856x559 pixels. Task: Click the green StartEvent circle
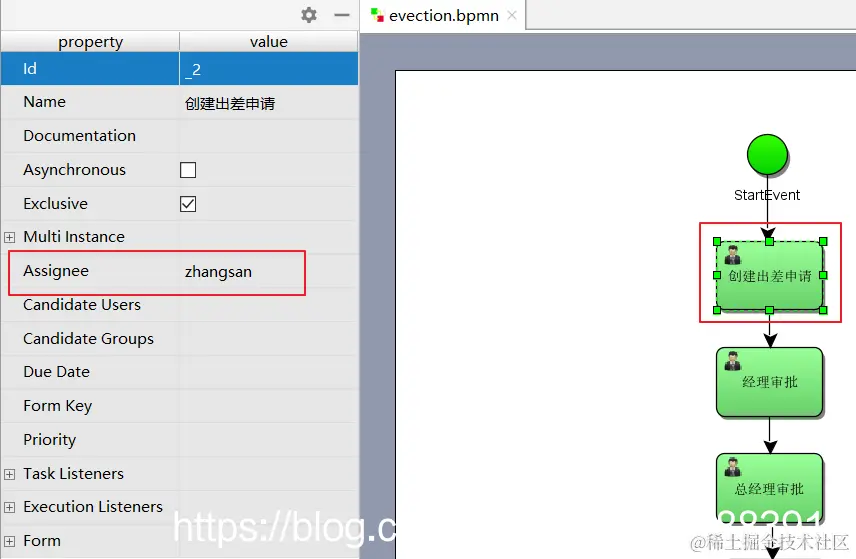[767, 155]
